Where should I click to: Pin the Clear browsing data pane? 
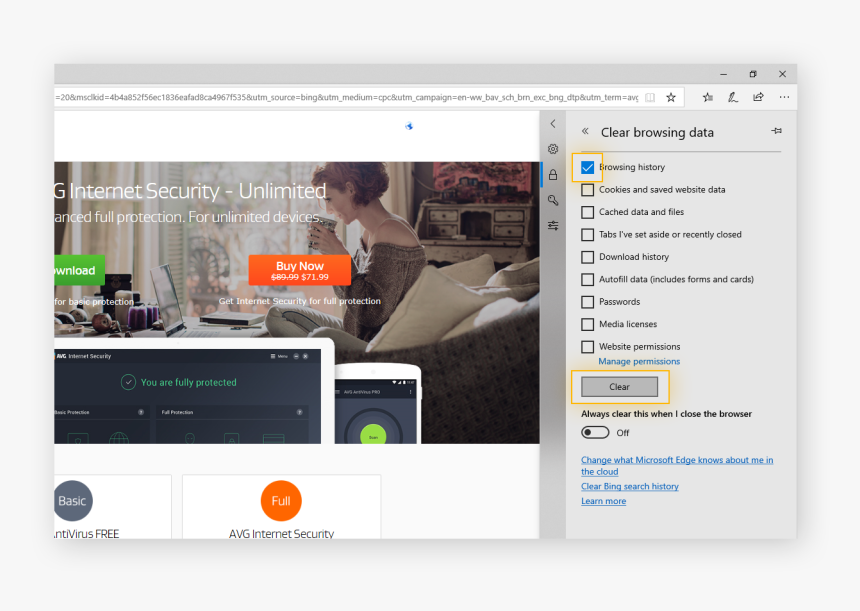click(776, 131)
